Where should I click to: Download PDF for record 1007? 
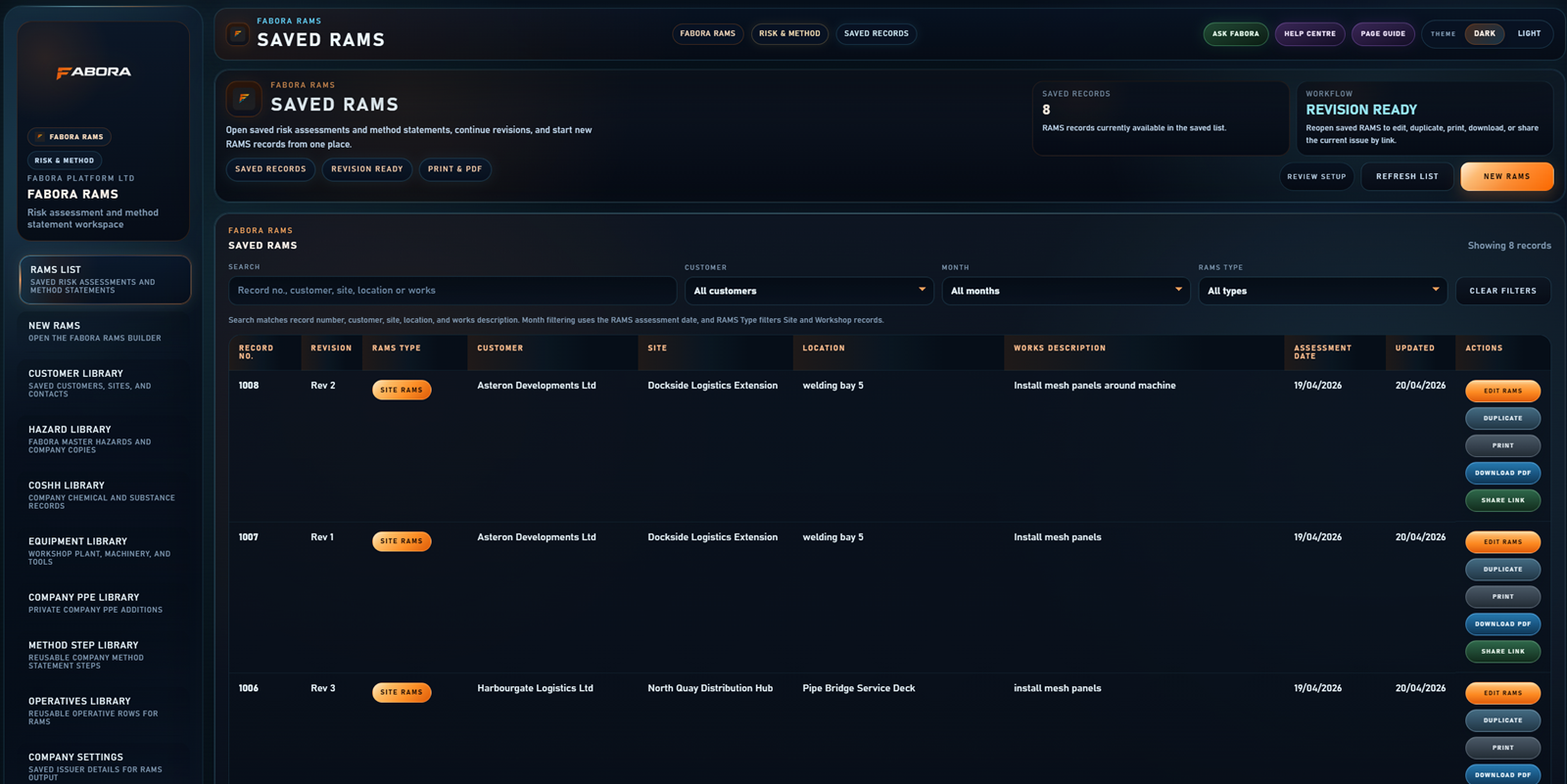[1502, 623]
